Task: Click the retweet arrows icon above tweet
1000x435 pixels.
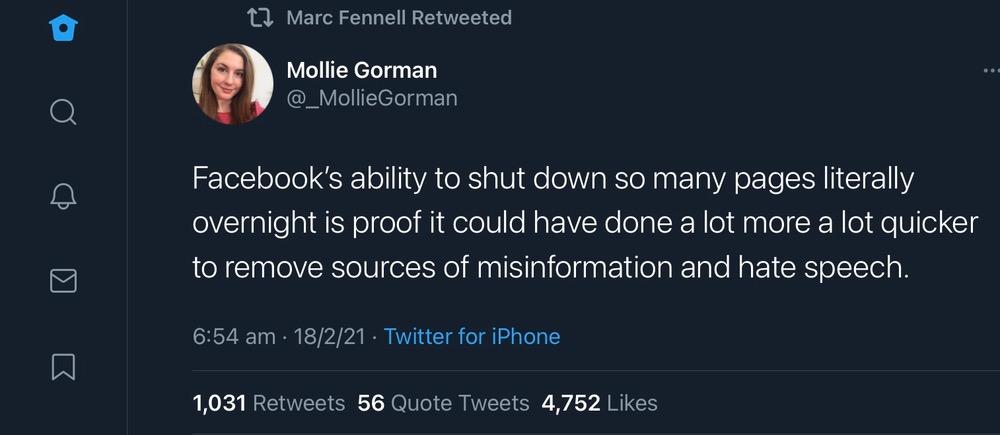Action: (259, 18)
